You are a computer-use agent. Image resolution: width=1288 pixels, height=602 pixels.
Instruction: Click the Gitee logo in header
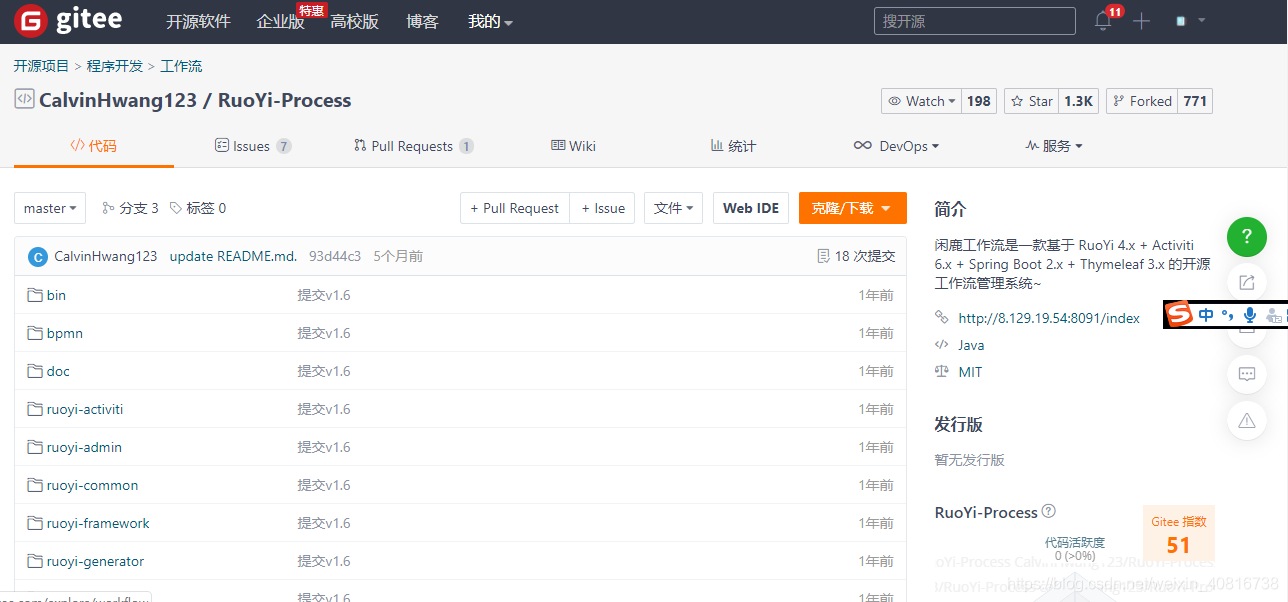68,20
